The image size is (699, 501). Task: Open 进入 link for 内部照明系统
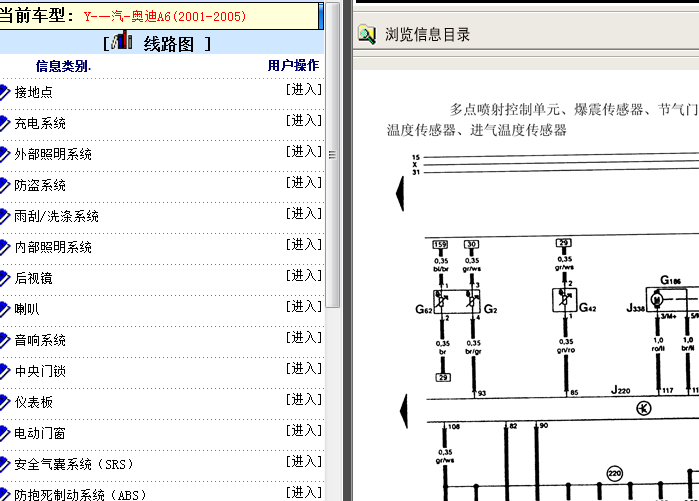(x=304, y=244)
